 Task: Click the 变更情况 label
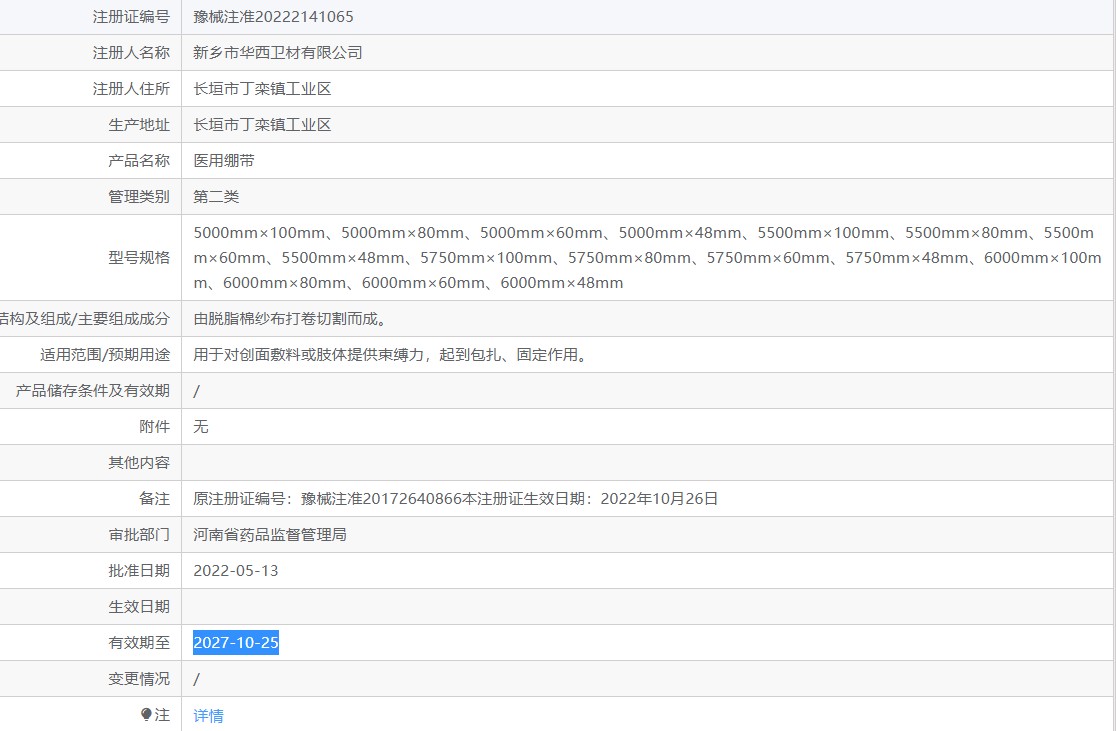tap(139, 679)
